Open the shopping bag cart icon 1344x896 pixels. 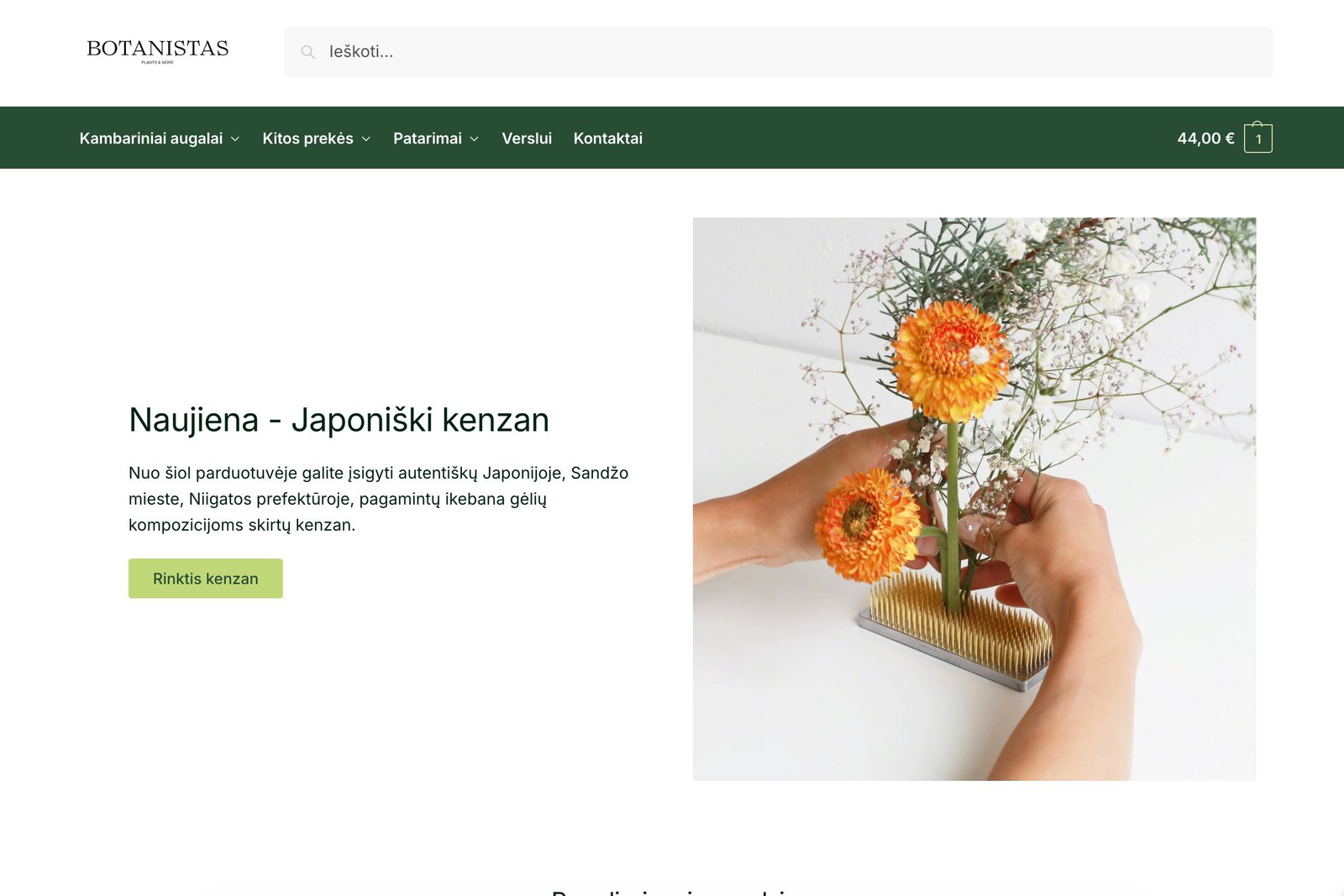point(1257,139)
